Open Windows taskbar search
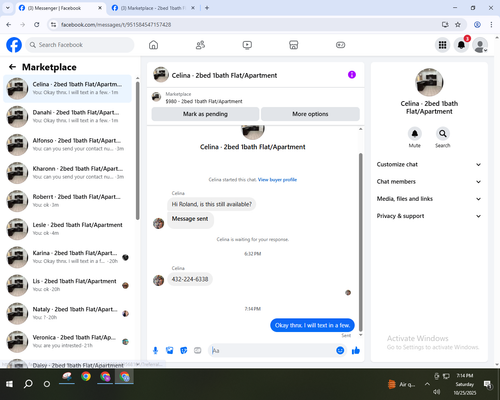500x400 pixels. 28,384
